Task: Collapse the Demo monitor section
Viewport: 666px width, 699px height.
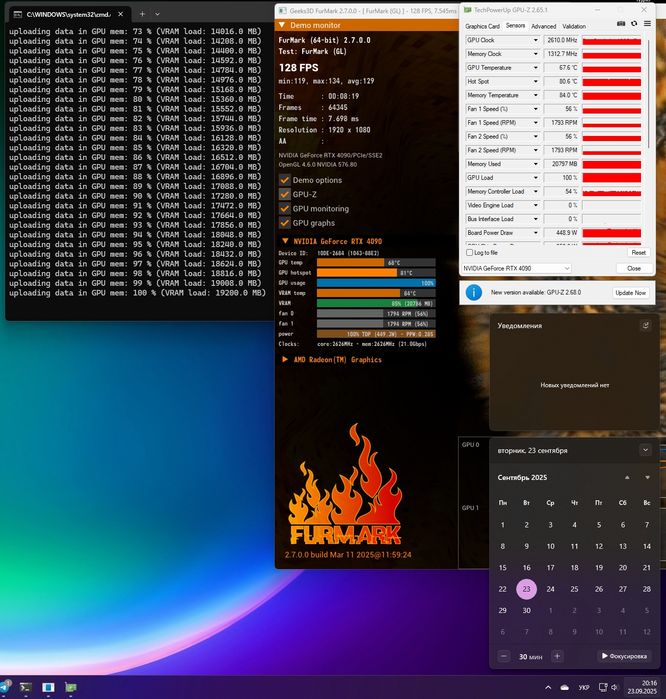Action: 282,25
